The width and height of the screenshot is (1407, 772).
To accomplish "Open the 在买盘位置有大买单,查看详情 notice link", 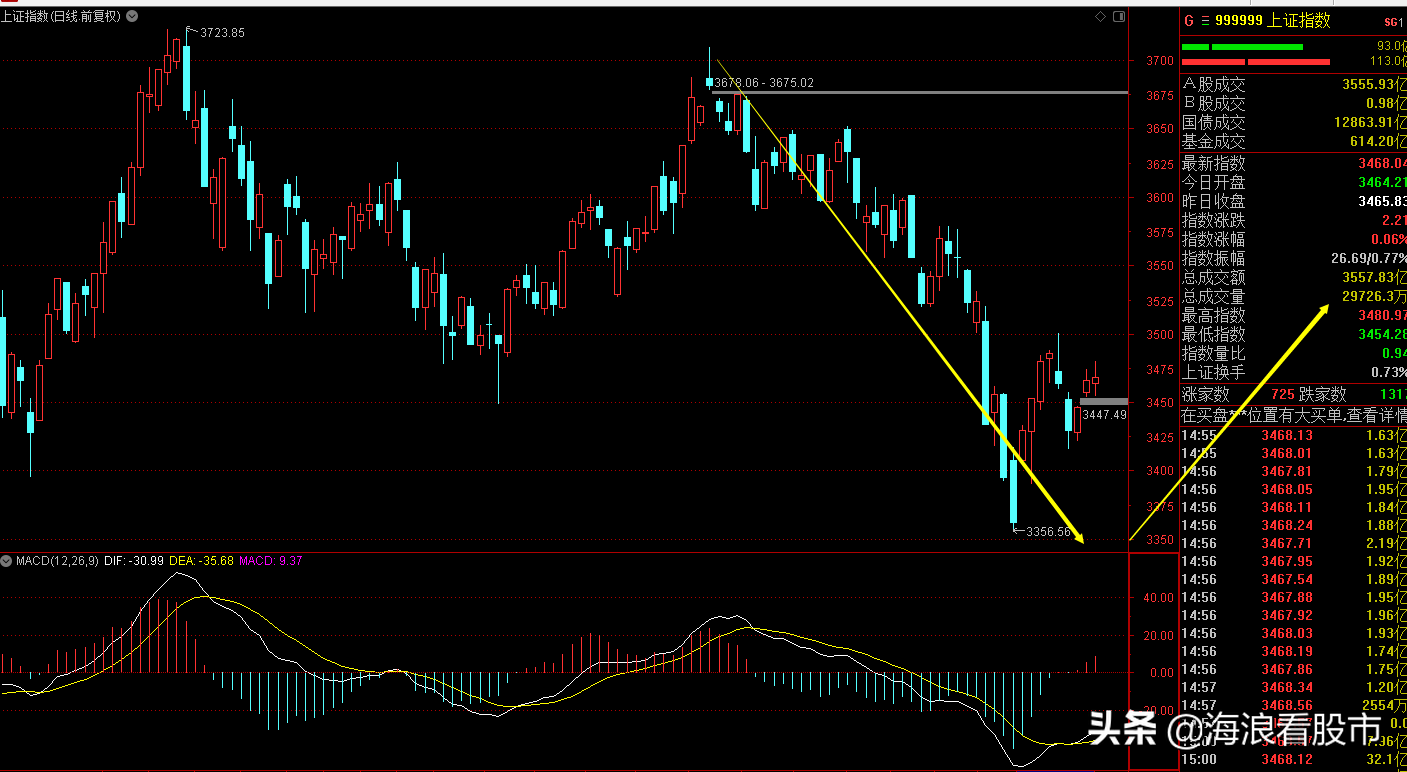I will tap(1294, 414).
